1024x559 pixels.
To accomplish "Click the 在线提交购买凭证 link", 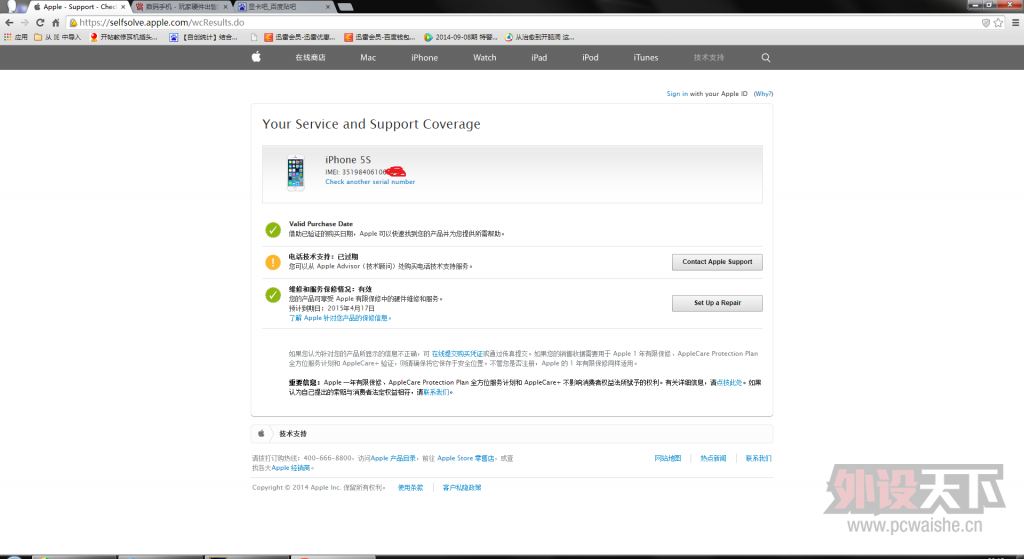I will (457, 353).
